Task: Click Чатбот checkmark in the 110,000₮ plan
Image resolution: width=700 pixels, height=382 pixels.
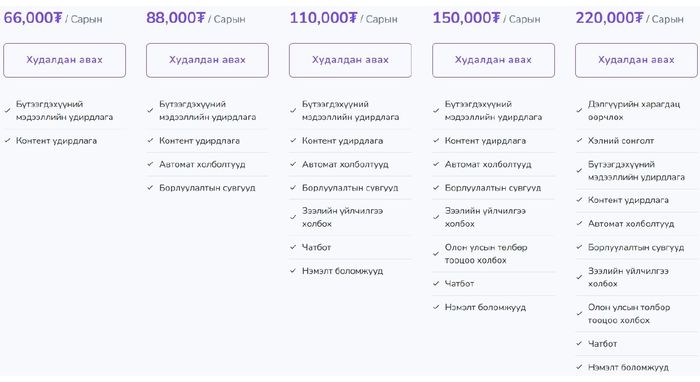Action: (x=293, y=247)
